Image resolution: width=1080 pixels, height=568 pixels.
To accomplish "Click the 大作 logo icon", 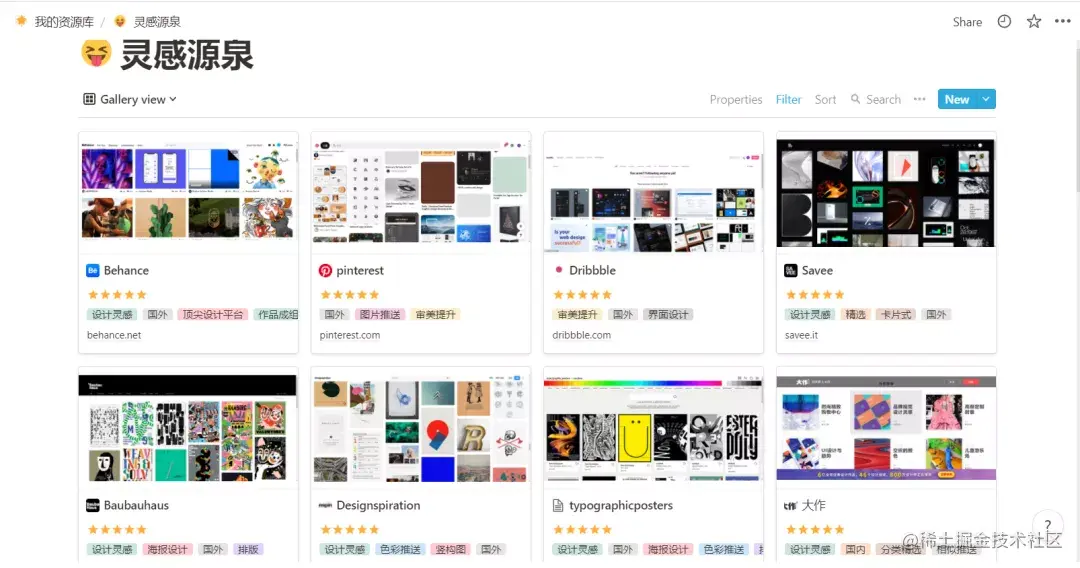I will pyautogui.click(x=791, y=505).
